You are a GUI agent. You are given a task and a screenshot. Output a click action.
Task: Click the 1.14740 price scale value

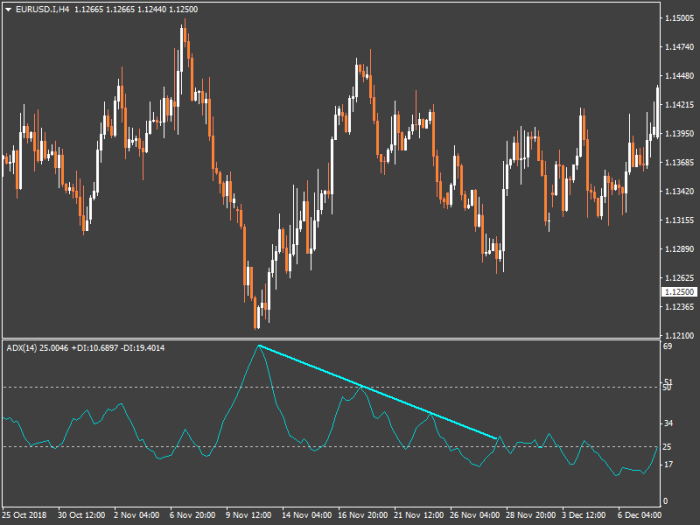[x=679, y=47]
